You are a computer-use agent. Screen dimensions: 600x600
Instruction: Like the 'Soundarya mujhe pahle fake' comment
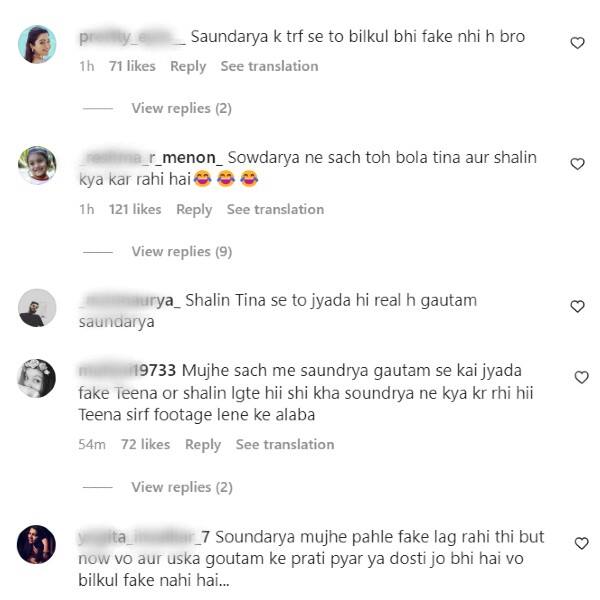tap(581, 543)
